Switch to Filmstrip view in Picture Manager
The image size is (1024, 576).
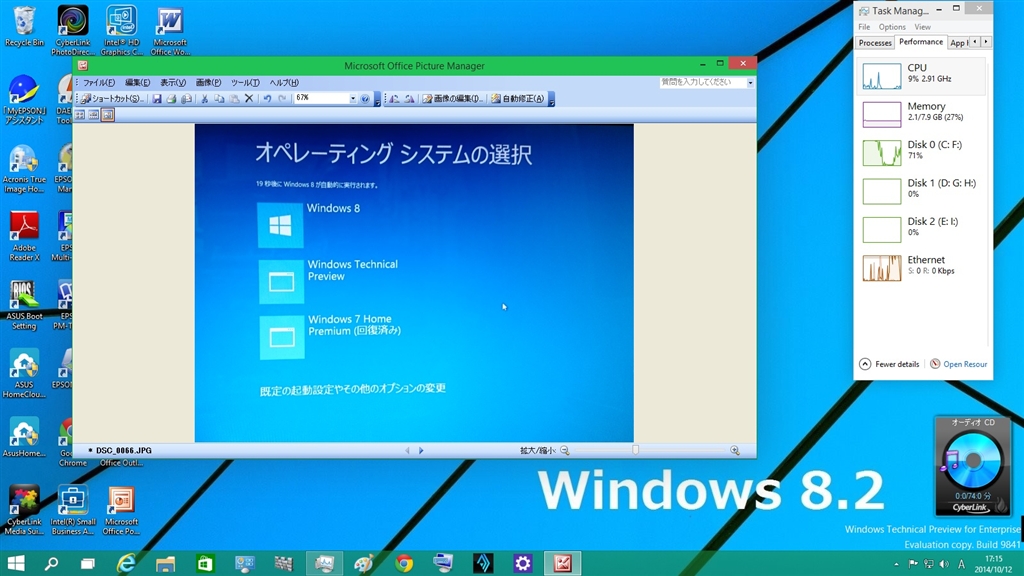tap(93, 115)
